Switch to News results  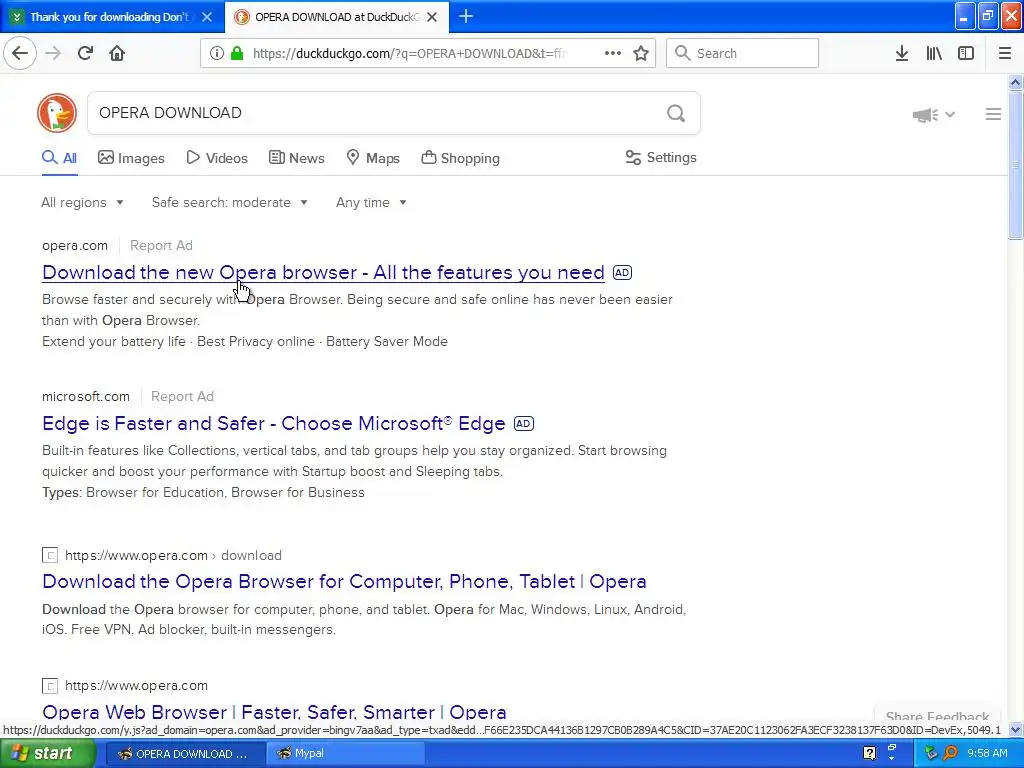pyautogui.click(x=296, y=158)
